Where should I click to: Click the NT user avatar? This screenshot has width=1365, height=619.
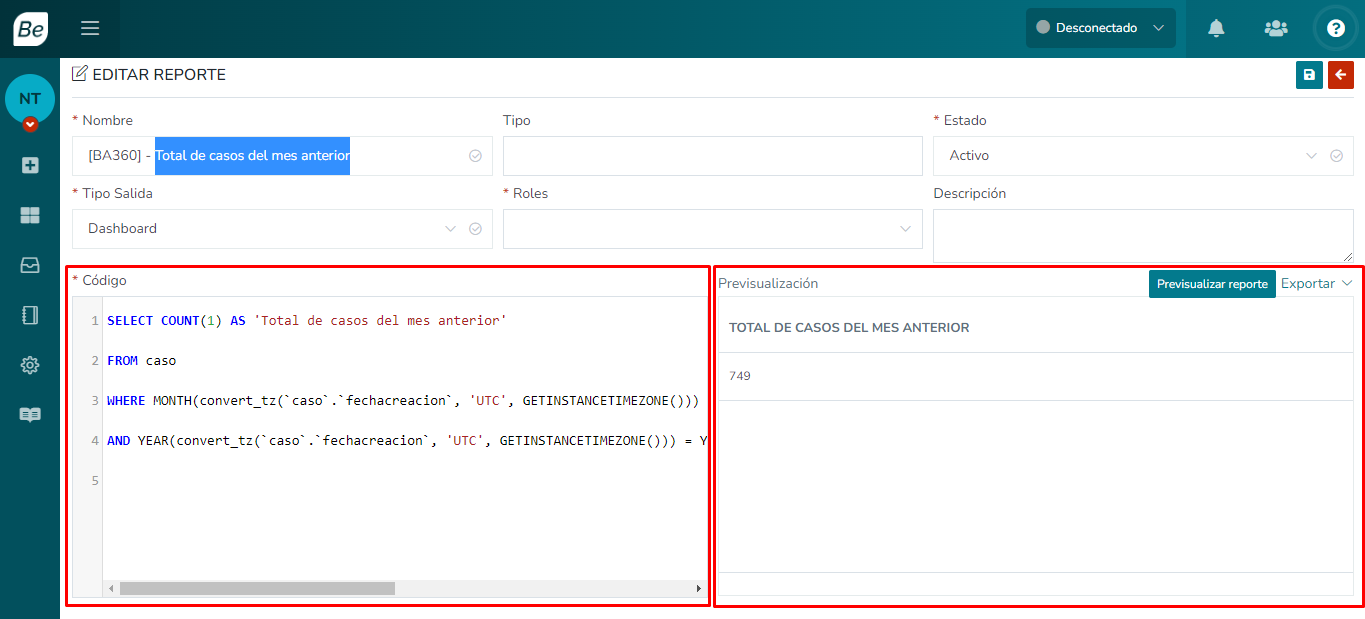30,99
